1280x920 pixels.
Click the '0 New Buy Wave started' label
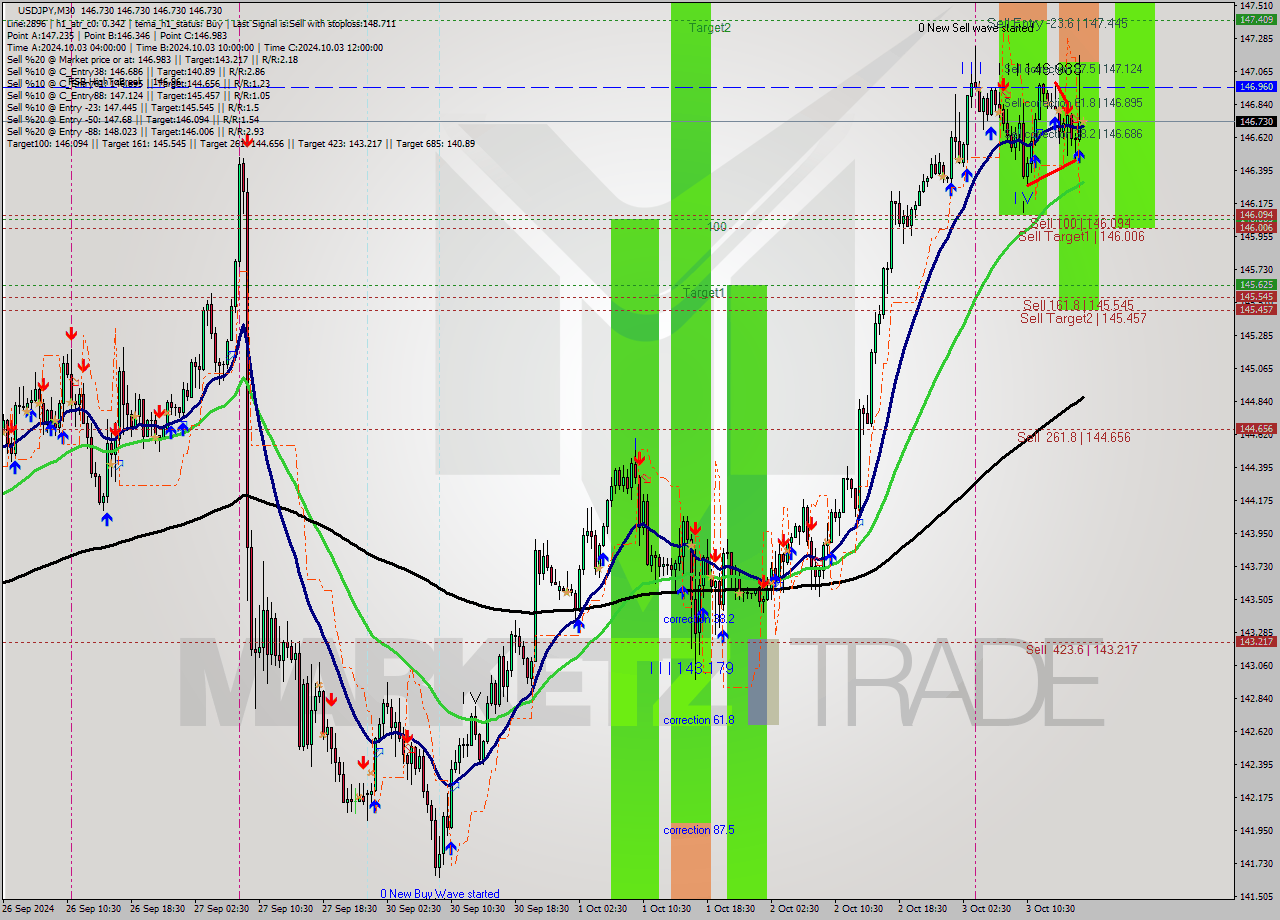click(440, 894)
